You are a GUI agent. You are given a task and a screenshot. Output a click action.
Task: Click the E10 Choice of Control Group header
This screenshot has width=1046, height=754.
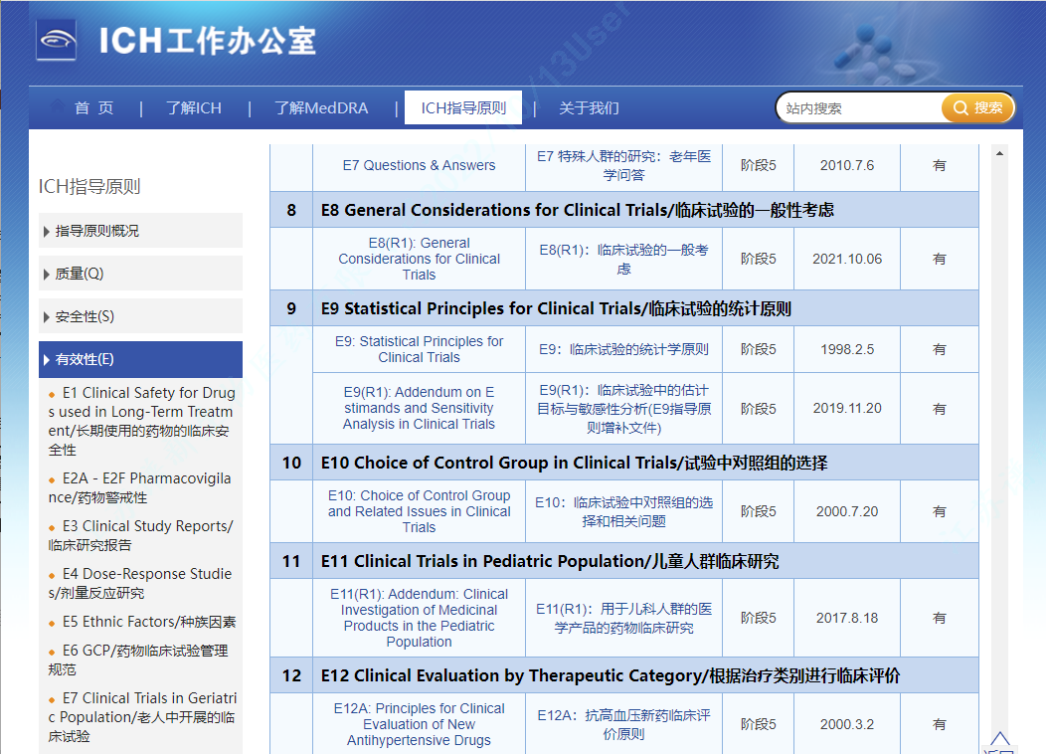click(x=574, y=463)
